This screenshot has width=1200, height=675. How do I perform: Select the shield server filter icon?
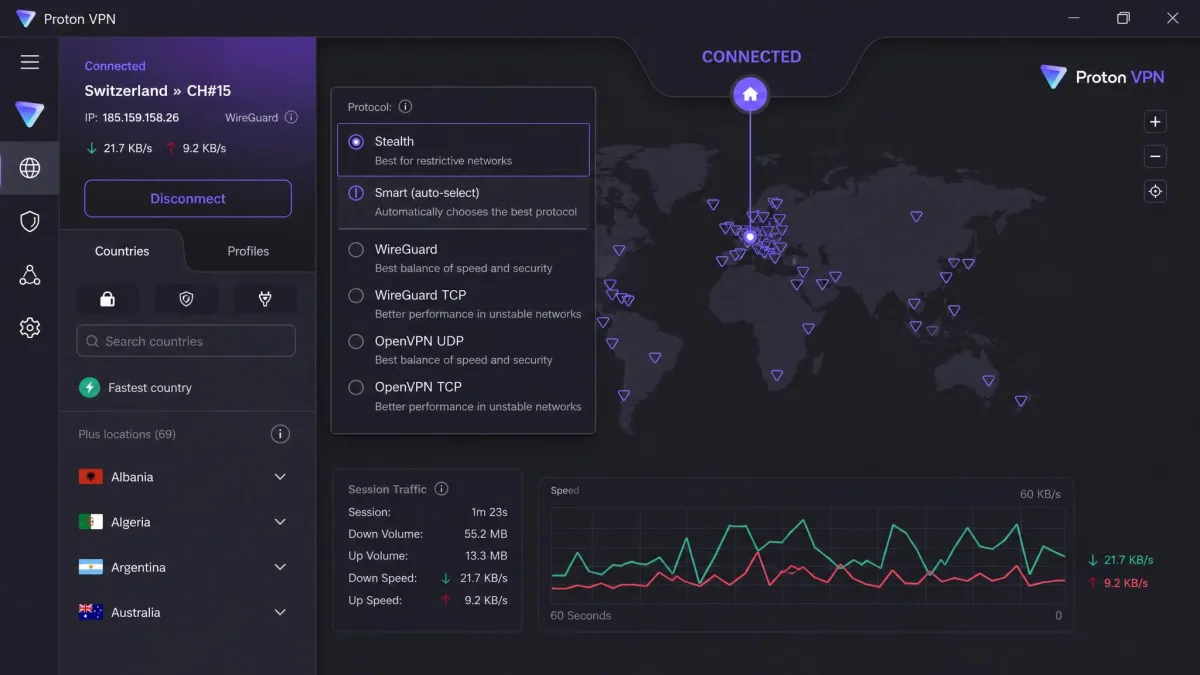pyautogui.click(x=186, y=298)
